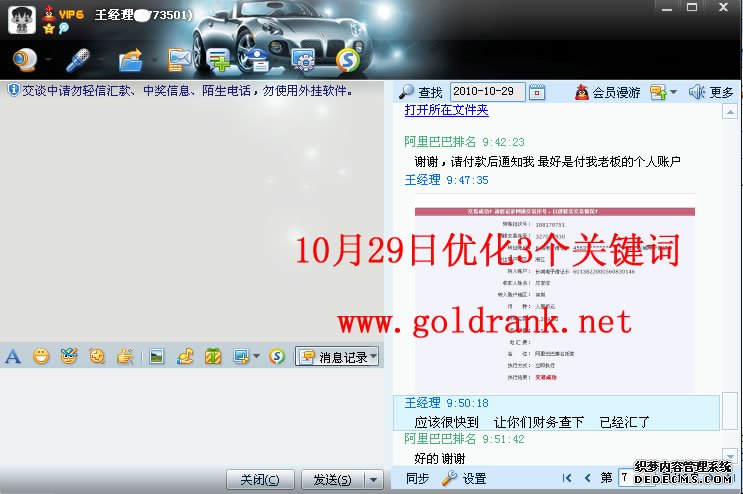Open the 打开所在文件夹 link
The width and height of the screenshot is (743, 494).
(446, 110)
